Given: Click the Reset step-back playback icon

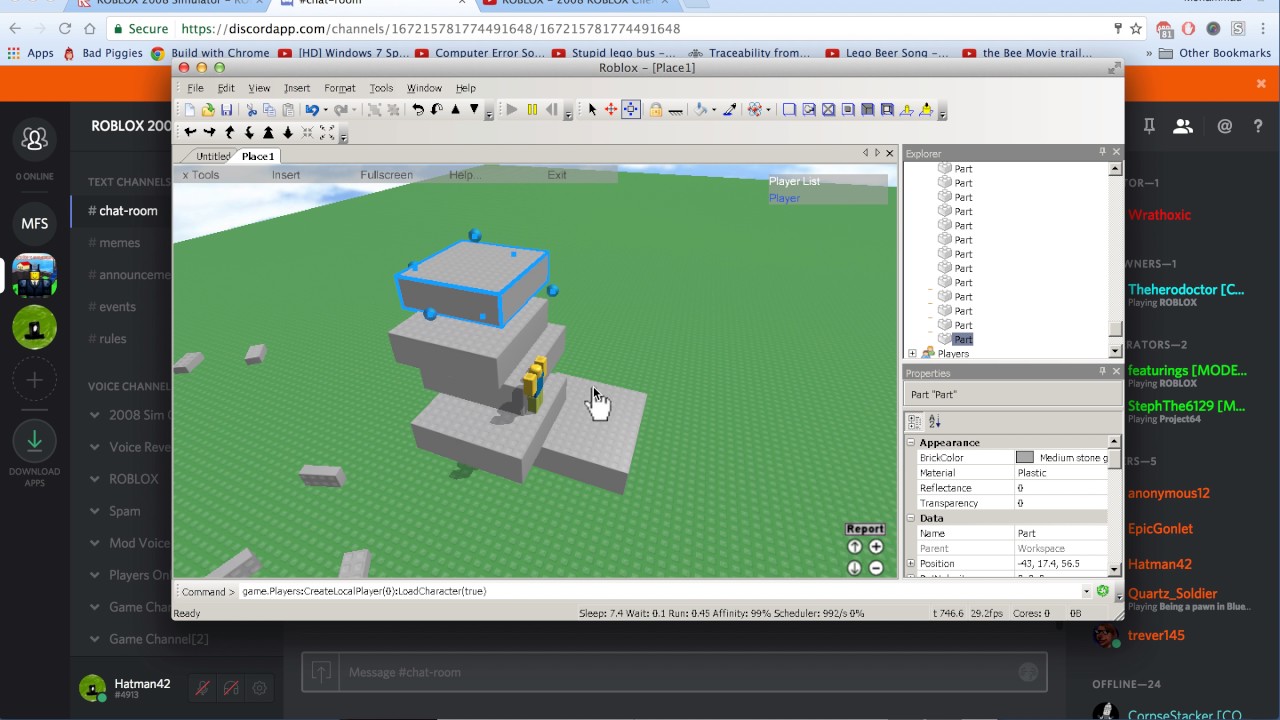Looking at the screenshot, I should [552, 110].
